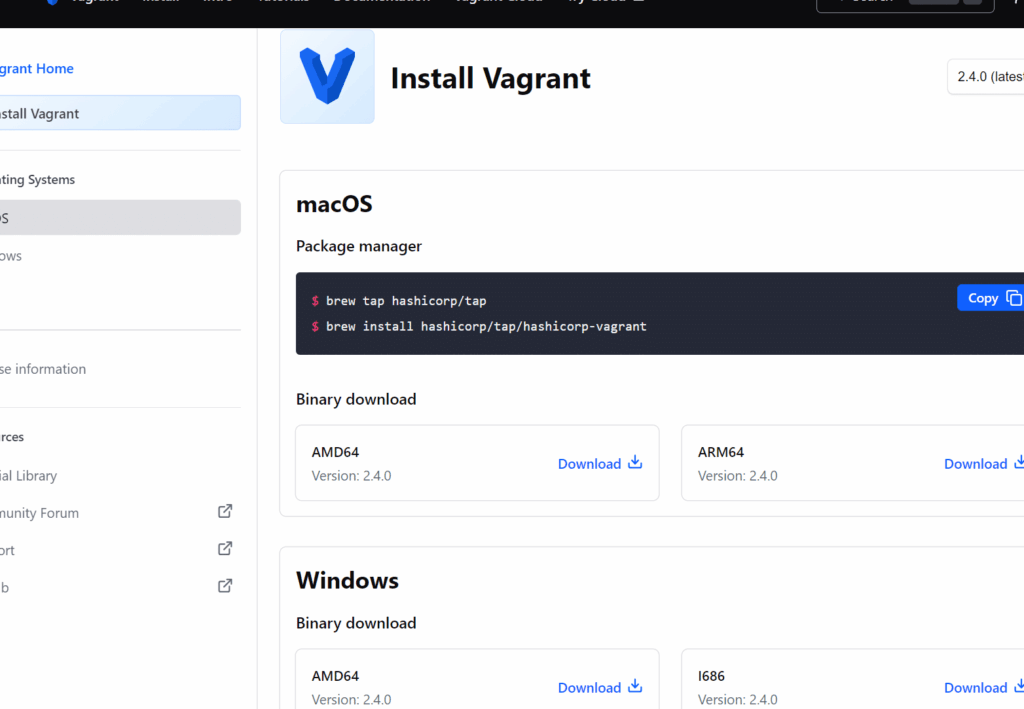The image size is (1024, 709).
Task: Jump to Windows in the Operating Systems list
Action: pos(12,256)
